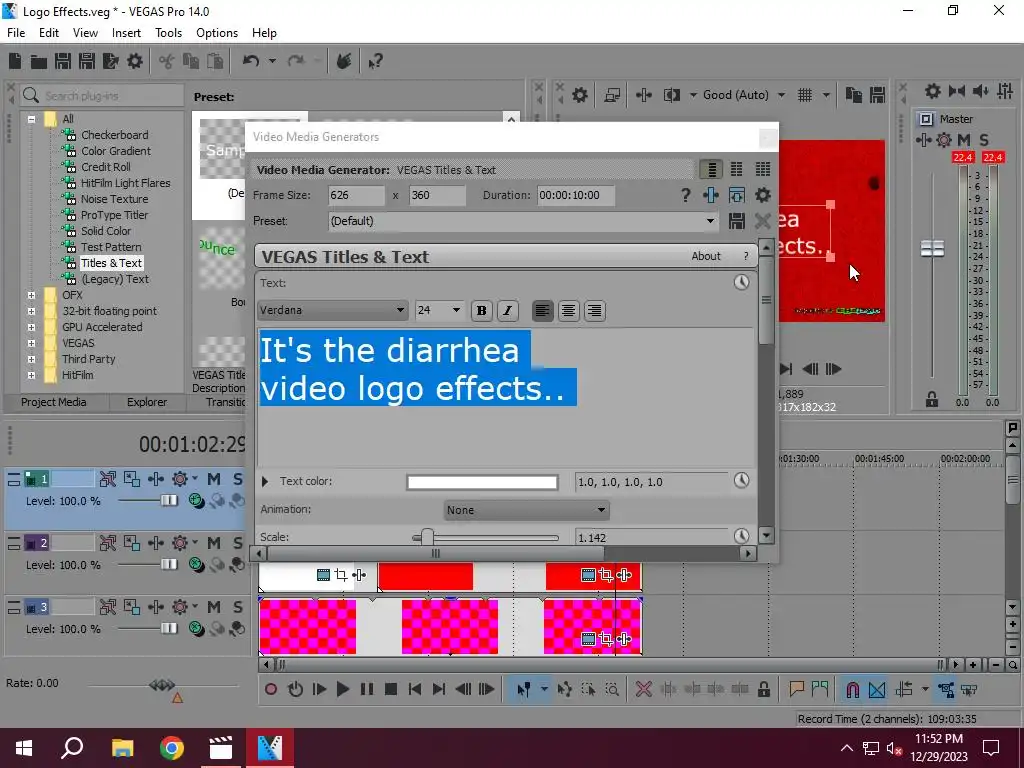Mute Track 1 with M button
1024x768 pixels.
[x=214, y=479]
